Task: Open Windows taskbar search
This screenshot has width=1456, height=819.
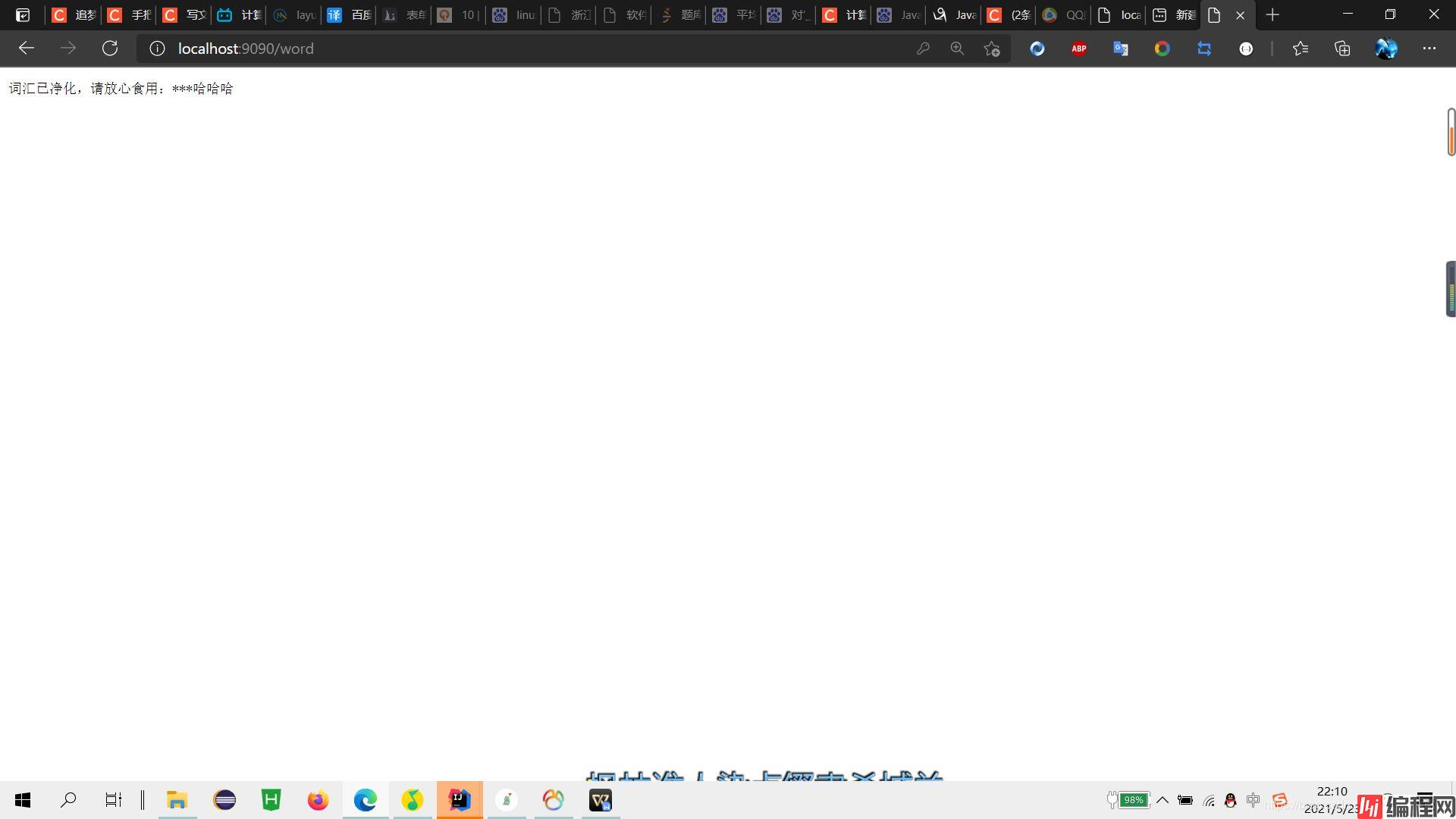Action: [x=68, y=800]
